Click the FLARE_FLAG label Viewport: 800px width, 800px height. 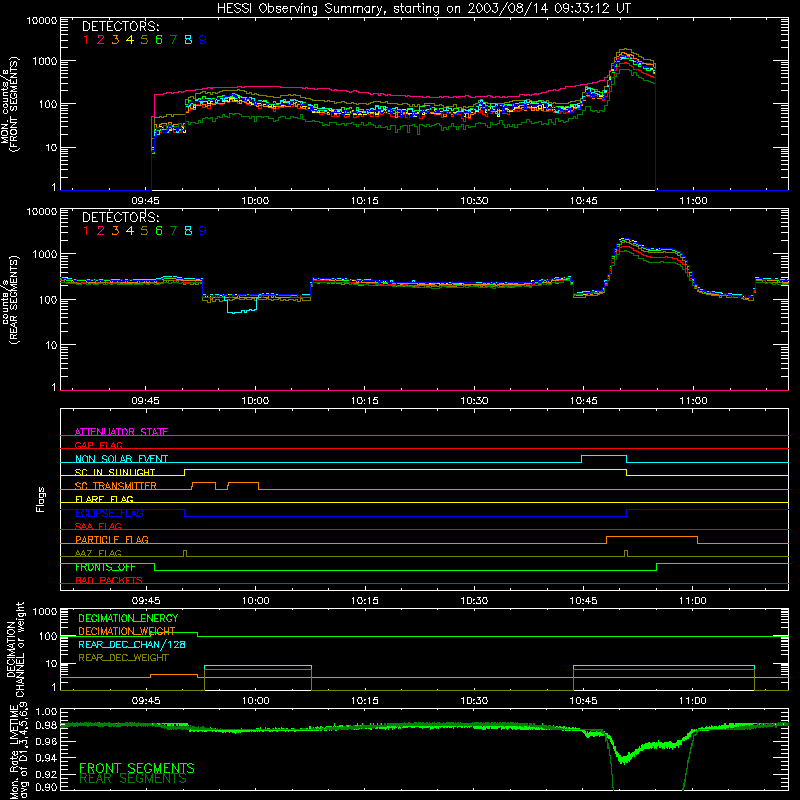pyautogui.click(x=104, y=499)
